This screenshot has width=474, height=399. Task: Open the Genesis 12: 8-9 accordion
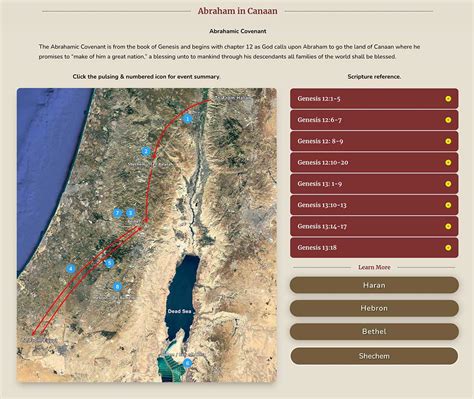point(374,141)
